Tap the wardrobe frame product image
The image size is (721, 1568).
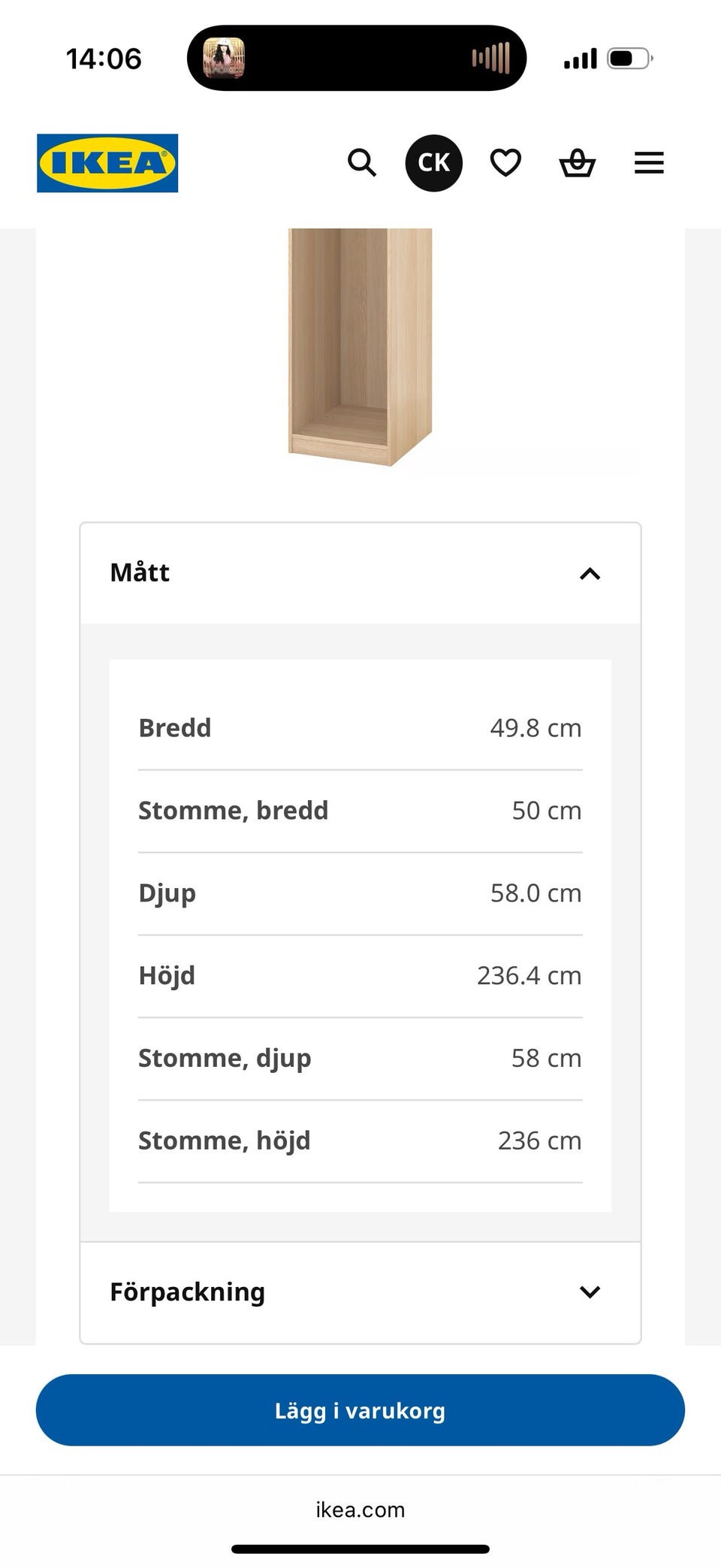click(x=360, y=347)
